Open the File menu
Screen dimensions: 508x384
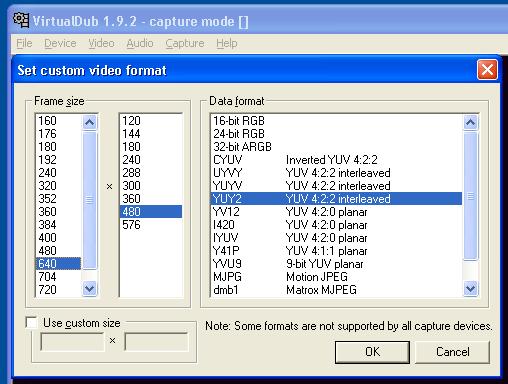(x=24, y=43)
